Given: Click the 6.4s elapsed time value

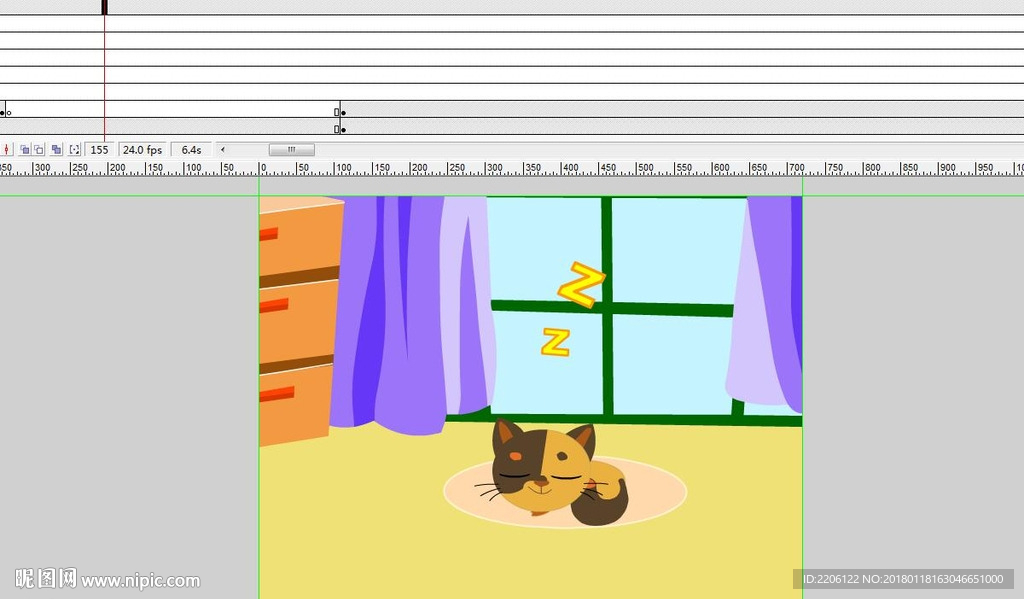Looking at the screenshot, I should click(191, 150).
